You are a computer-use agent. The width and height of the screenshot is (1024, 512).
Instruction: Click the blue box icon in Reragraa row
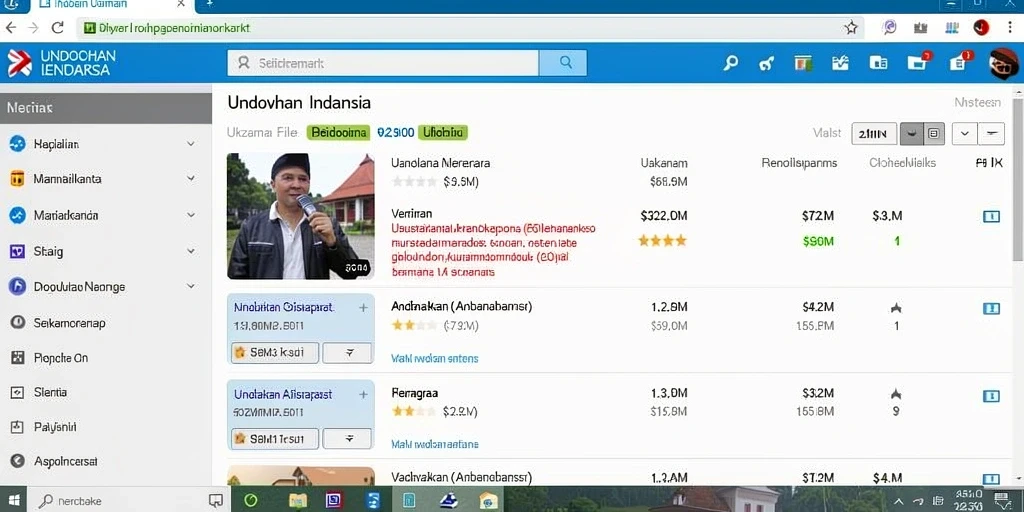pos(991,396)
